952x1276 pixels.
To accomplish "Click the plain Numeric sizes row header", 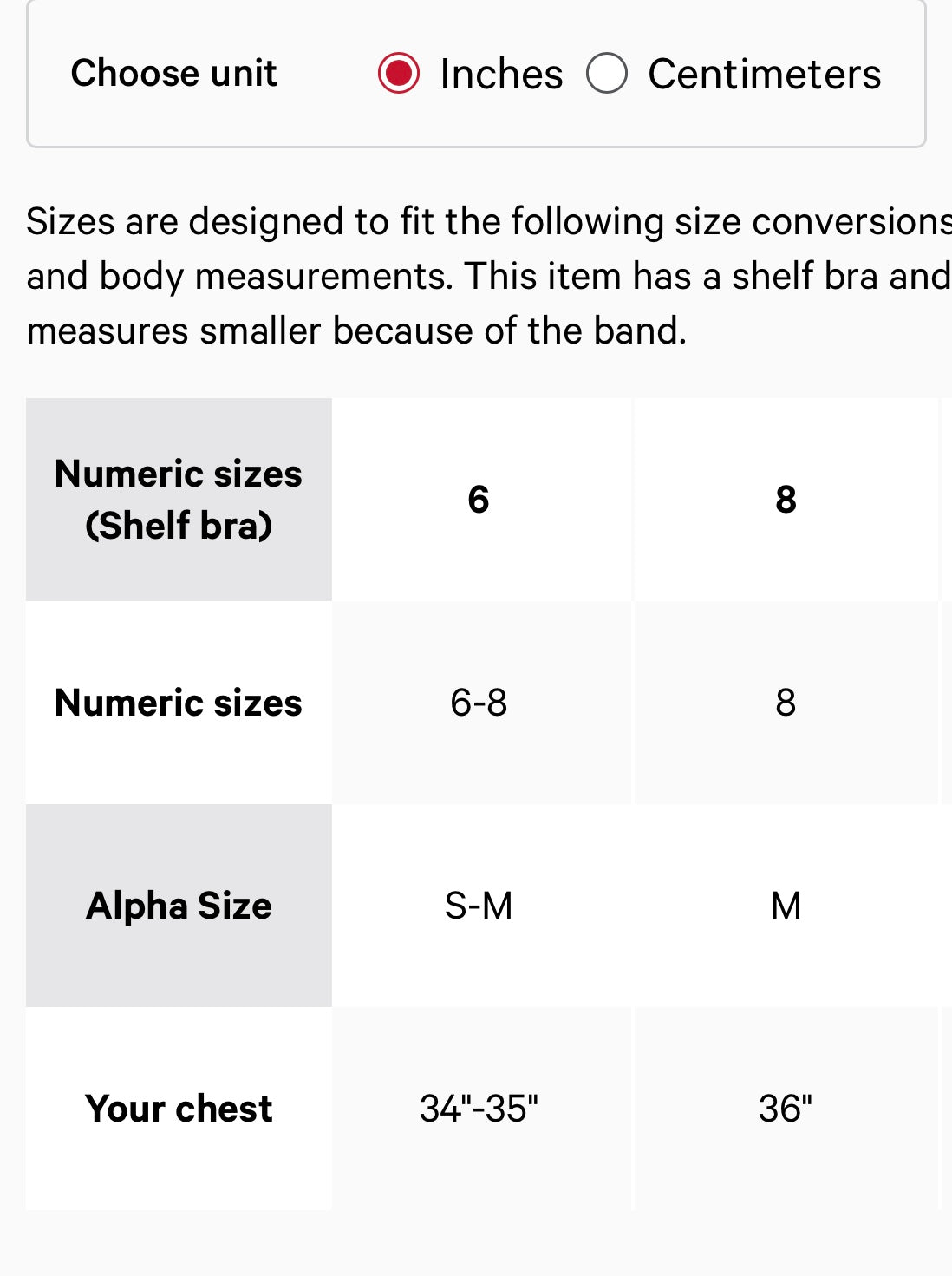I will point(179,703).
